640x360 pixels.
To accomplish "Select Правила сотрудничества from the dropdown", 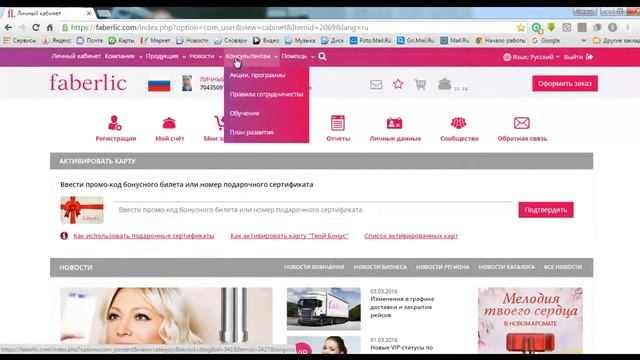I will tap(266, 94).
